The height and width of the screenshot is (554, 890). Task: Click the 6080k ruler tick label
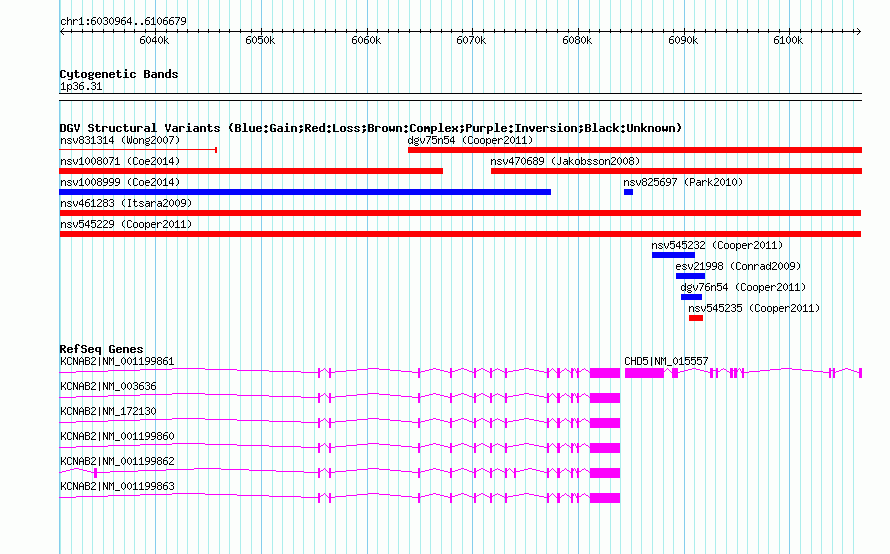tap(577, 41)
